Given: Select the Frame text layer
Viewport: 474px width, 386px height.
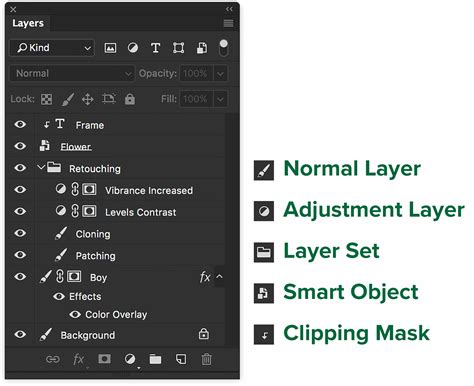Looking at the screenshot, I should [x=90, y=125].
